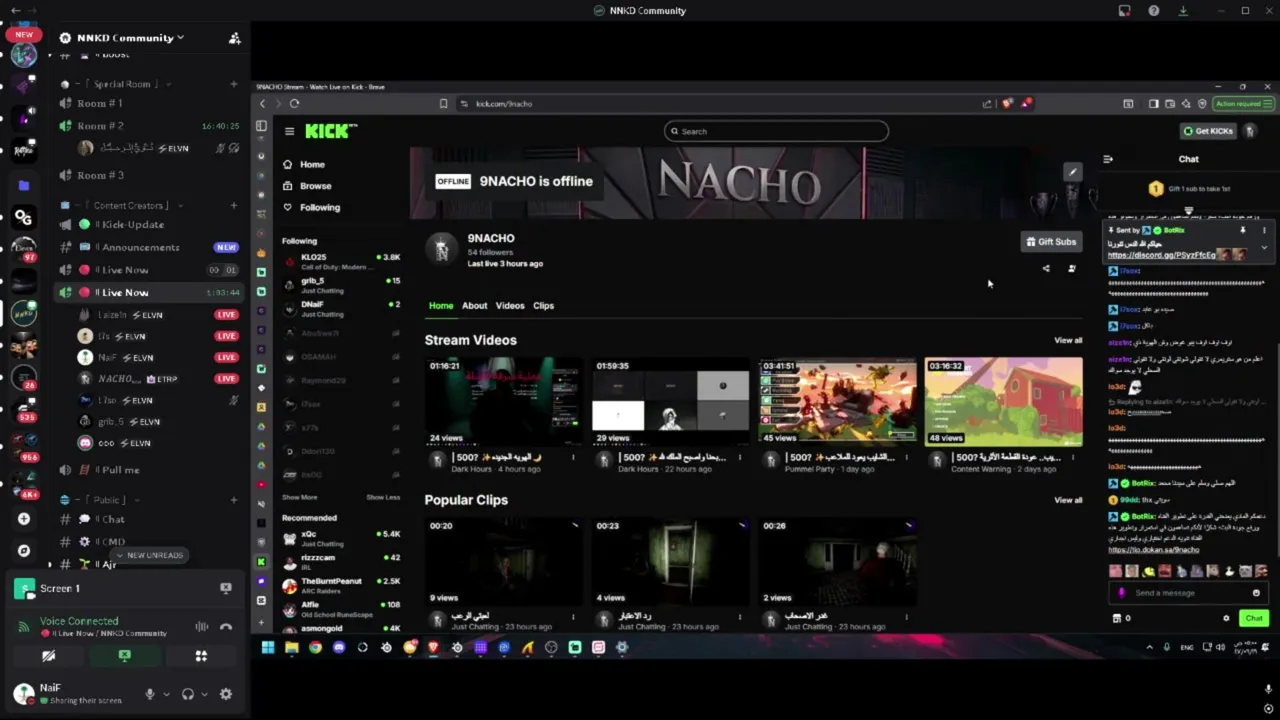Toggle the Brave sidebar panel icon
The height and width of the screenshot is (720, 1280).
click(x=1153, y=104)
